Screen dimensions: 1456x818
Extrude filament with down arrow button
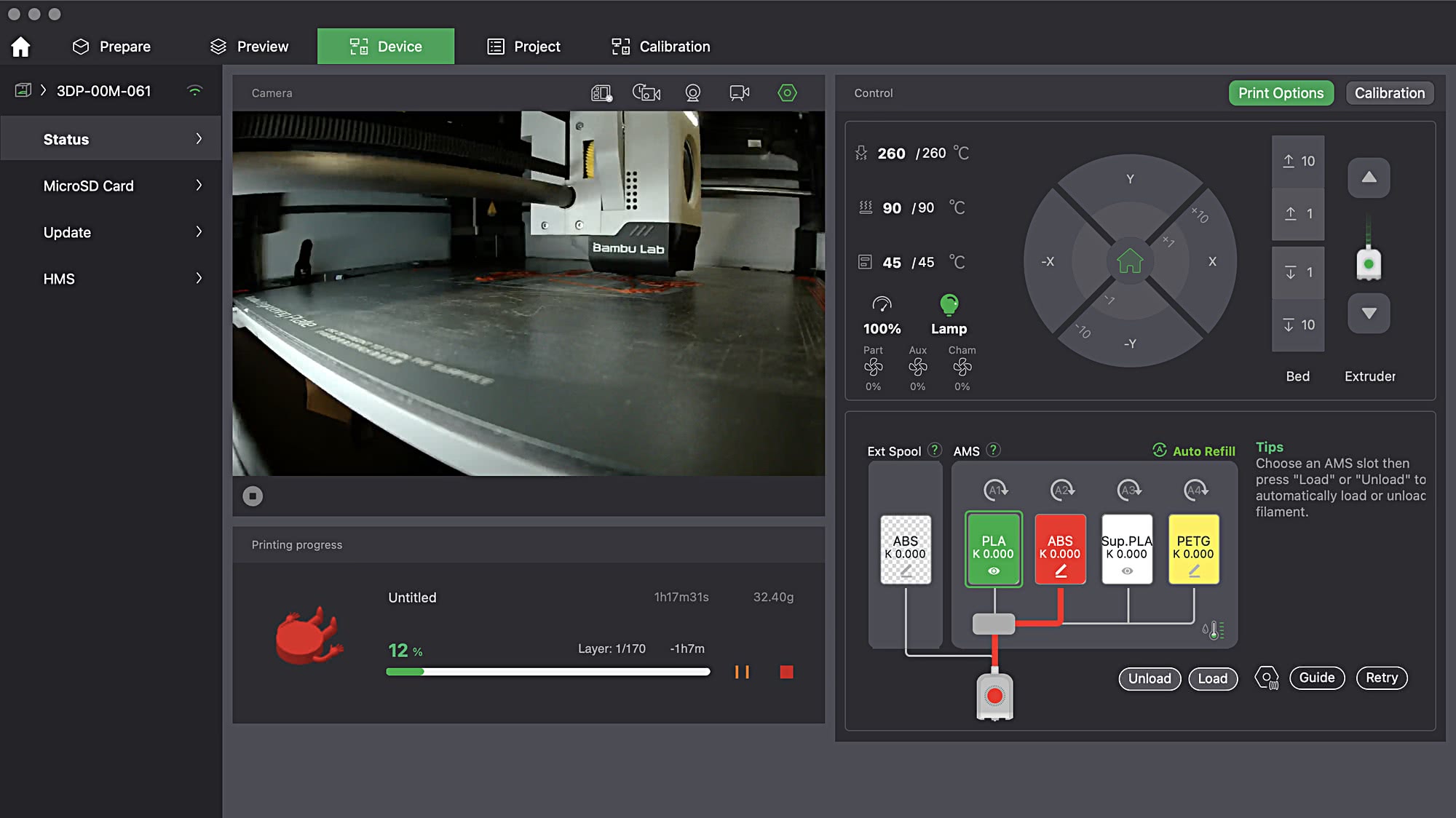pos(1369,313)
